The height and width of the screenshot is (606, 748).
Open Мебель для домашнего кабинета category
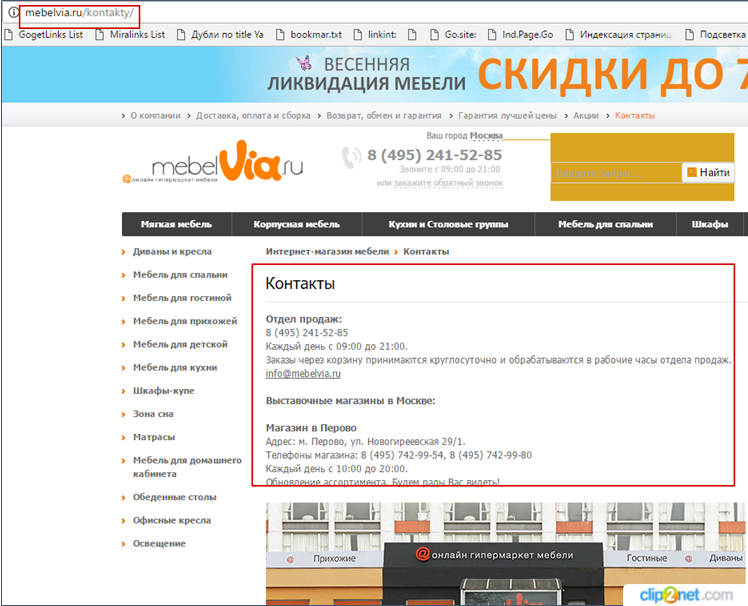click(x=187, y=467)
